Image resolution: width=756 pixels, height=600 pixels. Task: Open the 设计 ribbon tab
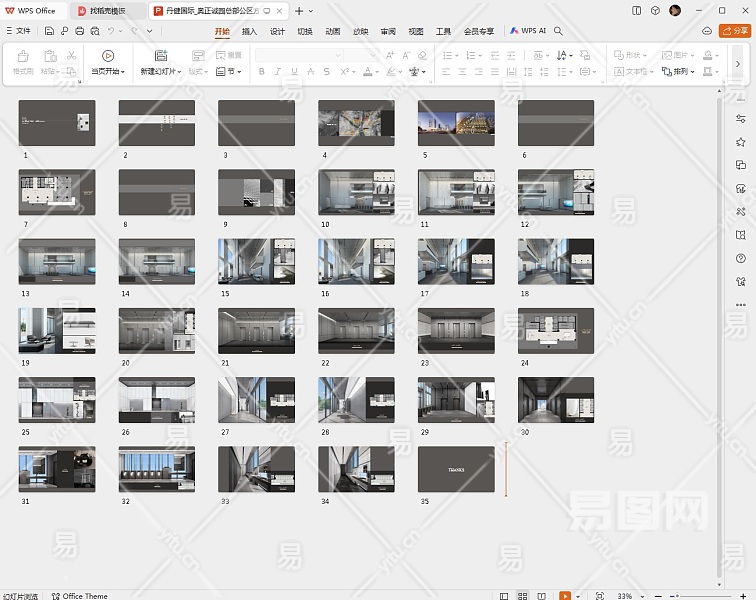pyautogui.click(x=277, y=31)
